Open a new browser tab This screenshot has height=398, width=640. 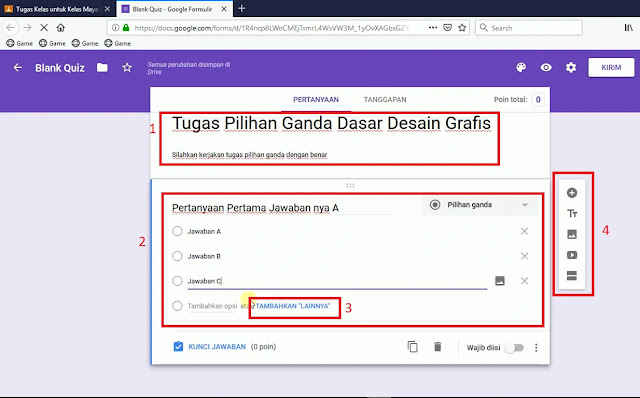click(242, 8)
